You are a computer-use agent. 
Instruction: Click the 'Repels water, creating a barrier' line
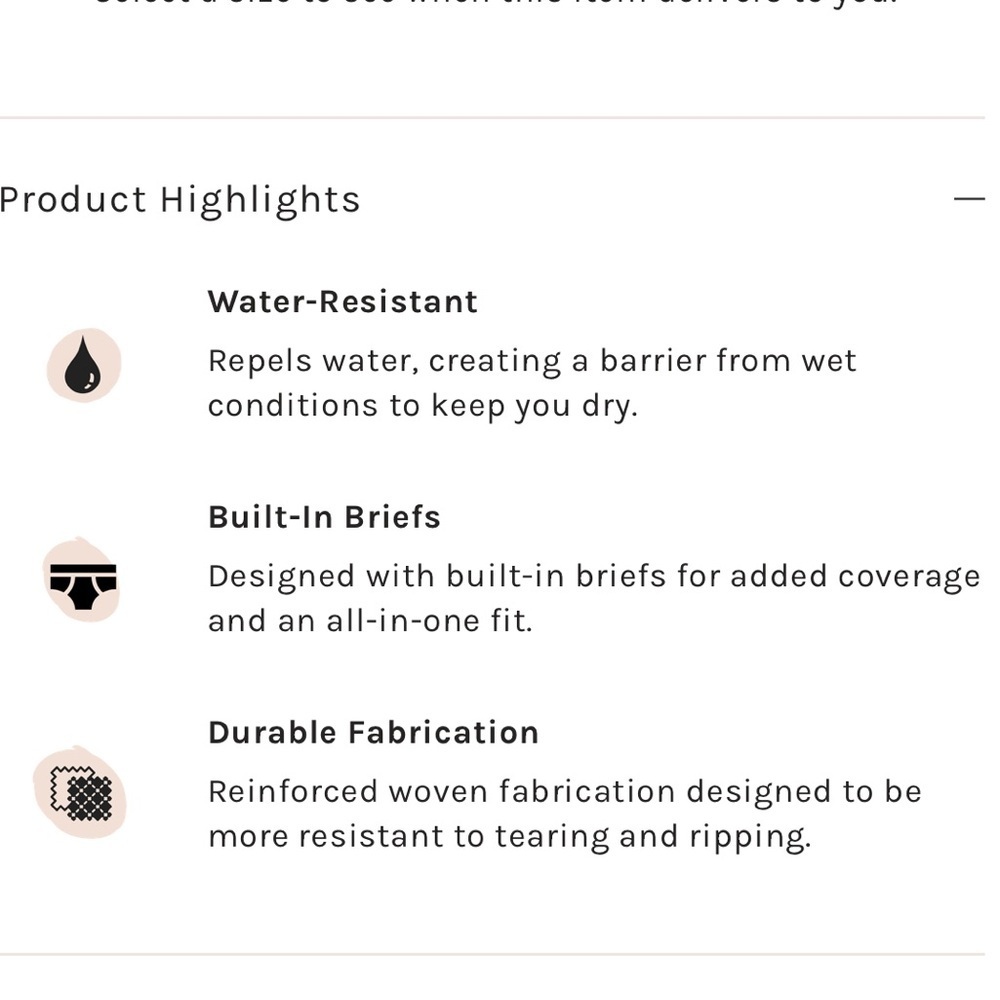coord(532,361)
